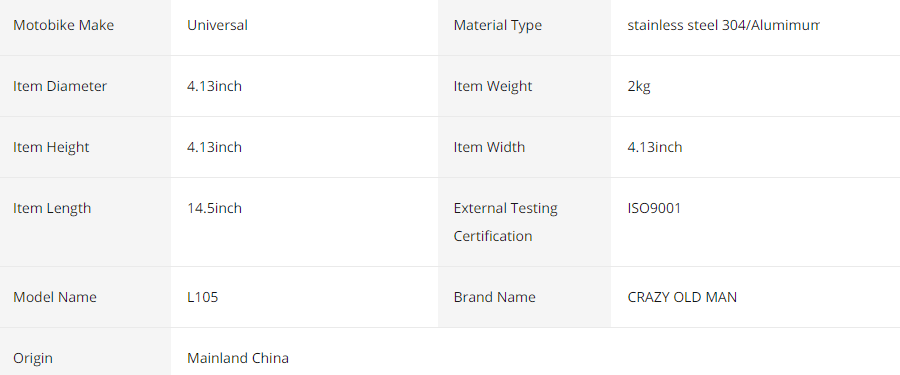Select the Item Width 4.13inch value

(654, 147)
